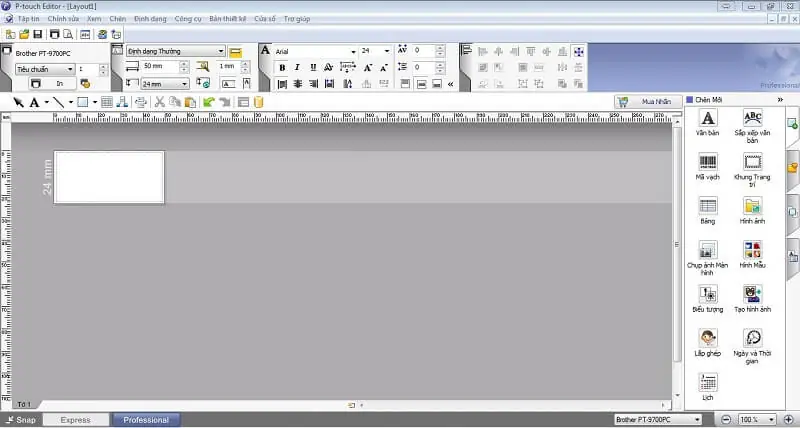Click the paste clipboard icon

tap(190, 102)
